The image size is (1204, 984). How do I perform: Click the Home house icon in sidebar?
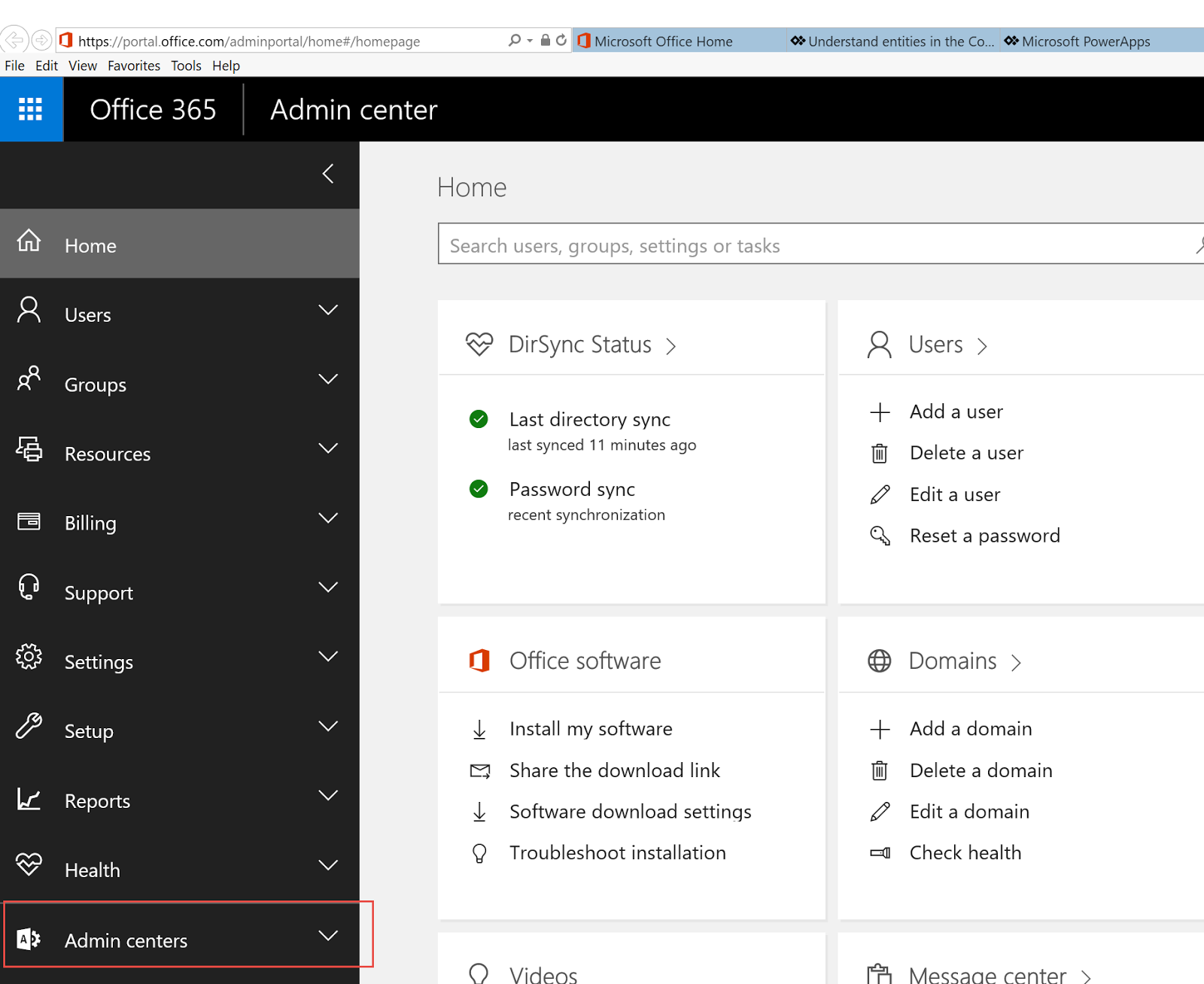[29, 241]
